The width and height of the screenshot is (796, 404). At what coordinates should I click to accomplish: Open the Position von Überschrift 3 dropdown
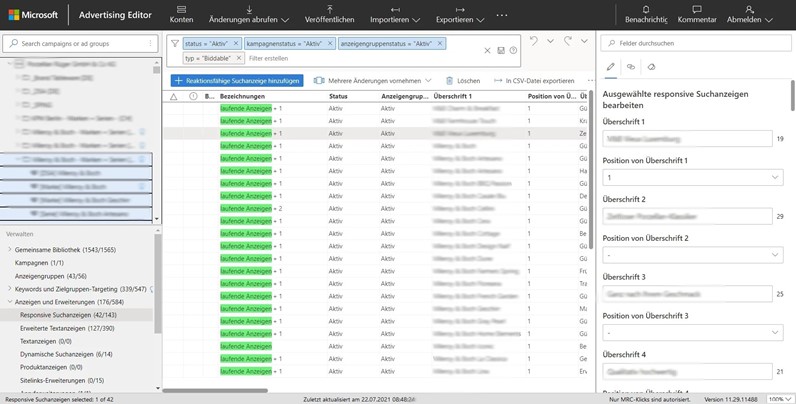coord(692,332)
